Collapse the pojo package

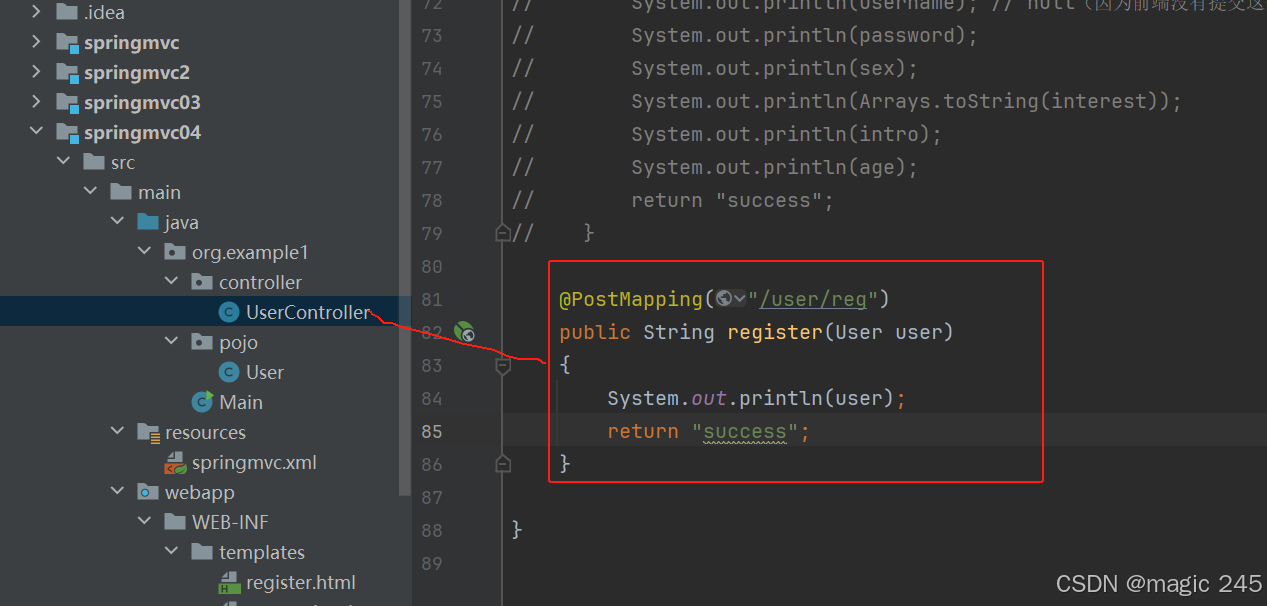(x=172, y=342)
